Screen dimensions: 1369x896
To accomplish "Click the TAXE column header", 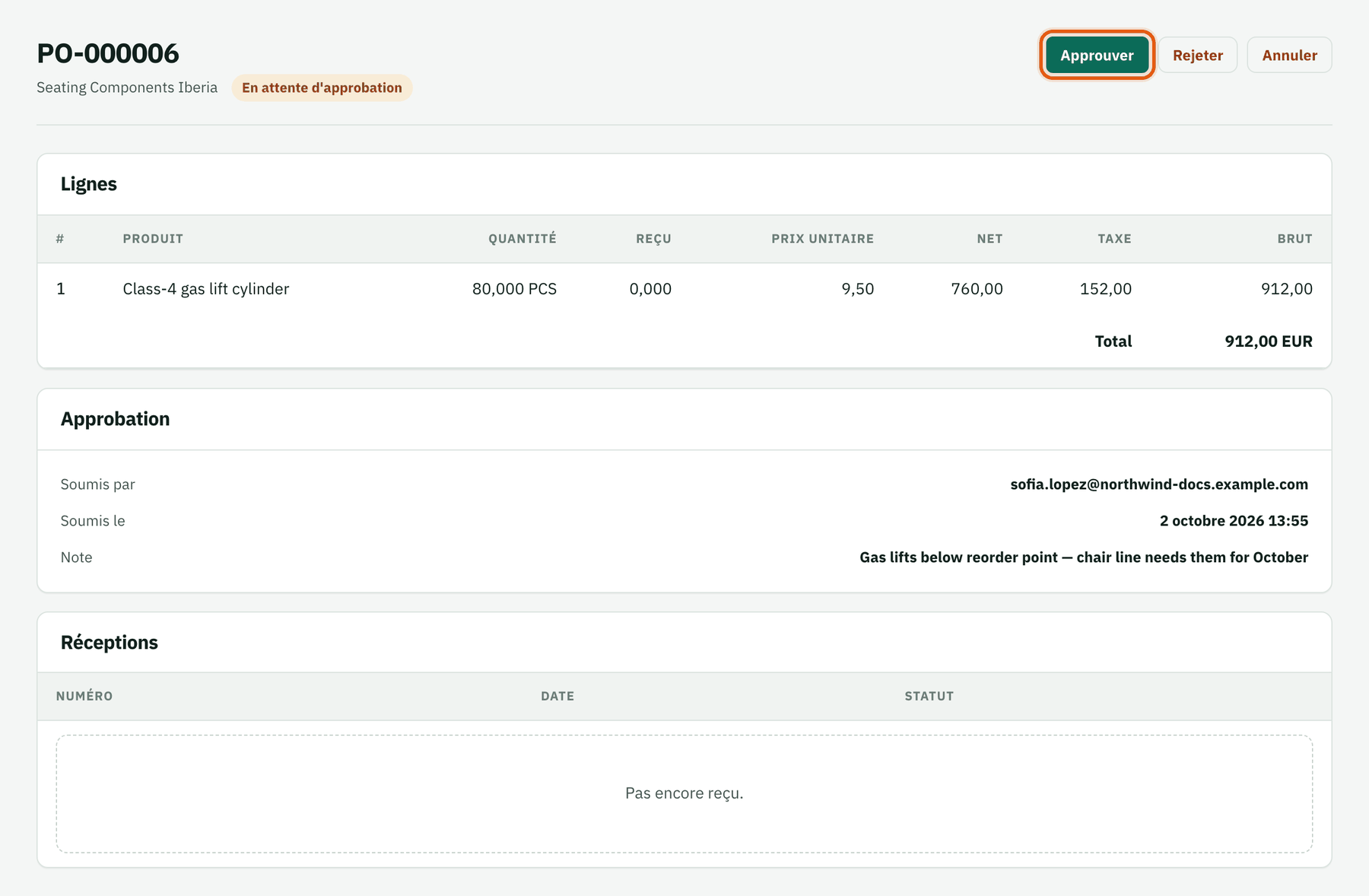I will point(1114,239).
